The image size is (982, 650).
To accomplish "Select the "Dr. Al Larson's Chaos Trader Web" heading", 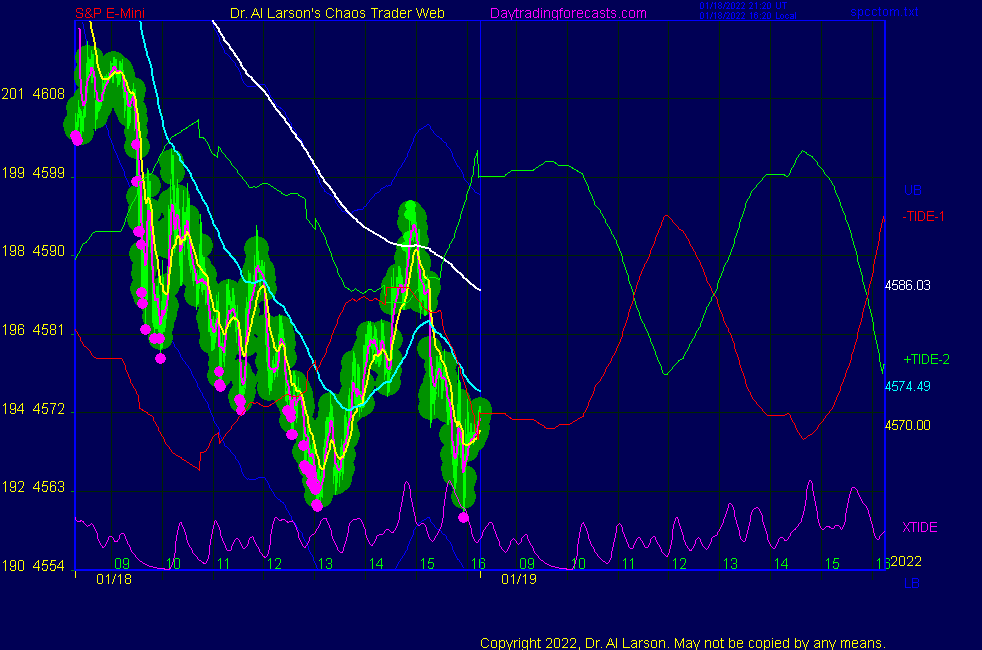I will 337,13.
